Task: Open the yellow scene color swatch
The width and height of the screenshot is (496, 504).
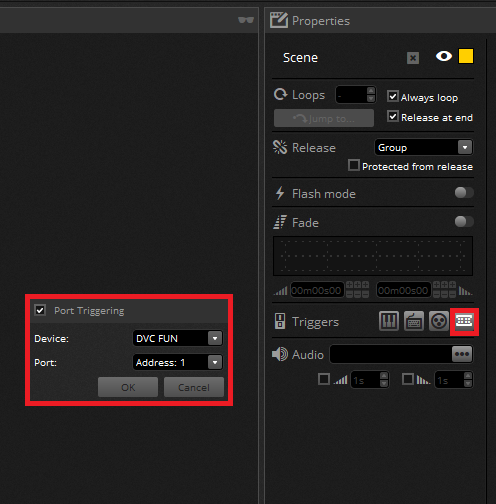Action: [x=466, y=56]
